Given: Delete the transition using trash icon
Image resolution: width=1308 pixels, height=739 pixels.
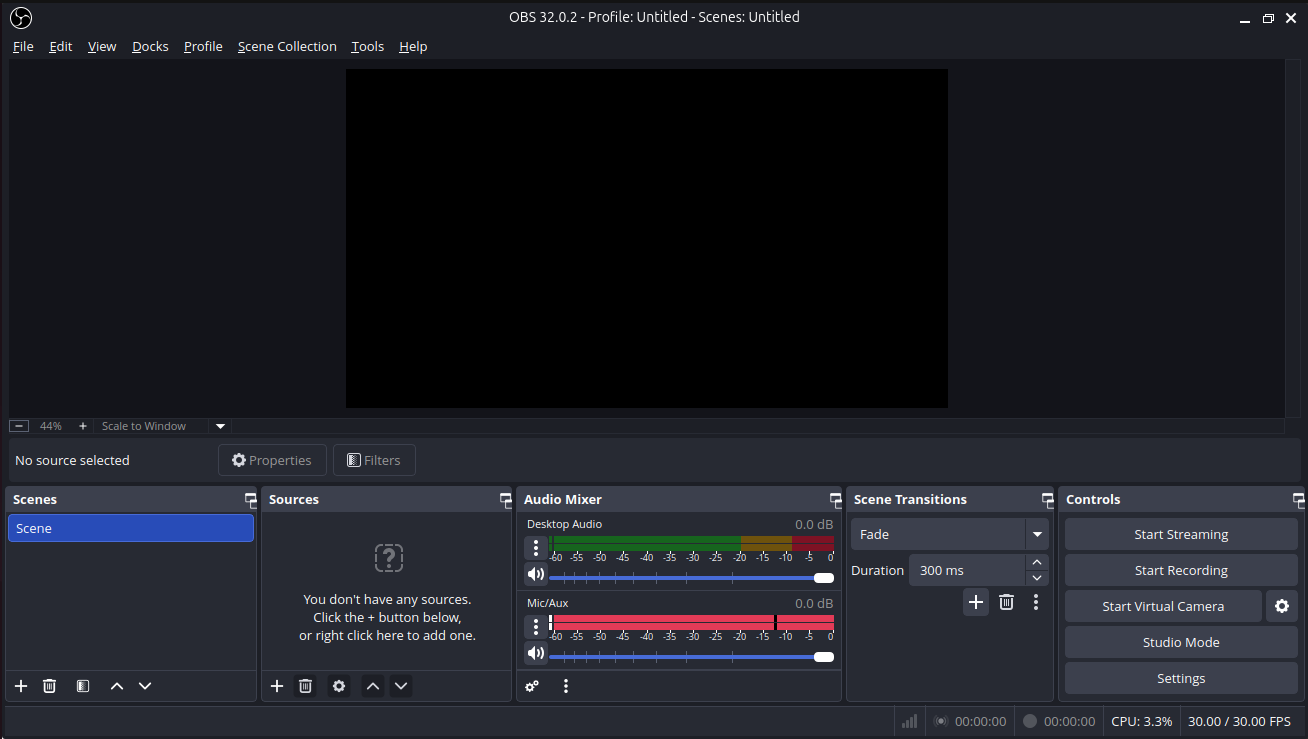Looking at the screenshot, I should click(x=1007, y=602).
